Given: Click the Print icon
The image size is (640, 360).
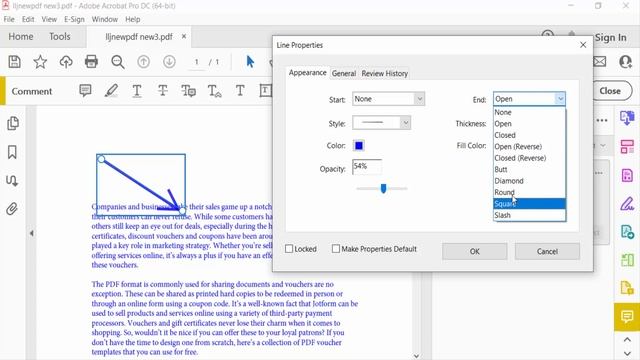Looking at the screenshot, I should point(91,62).
